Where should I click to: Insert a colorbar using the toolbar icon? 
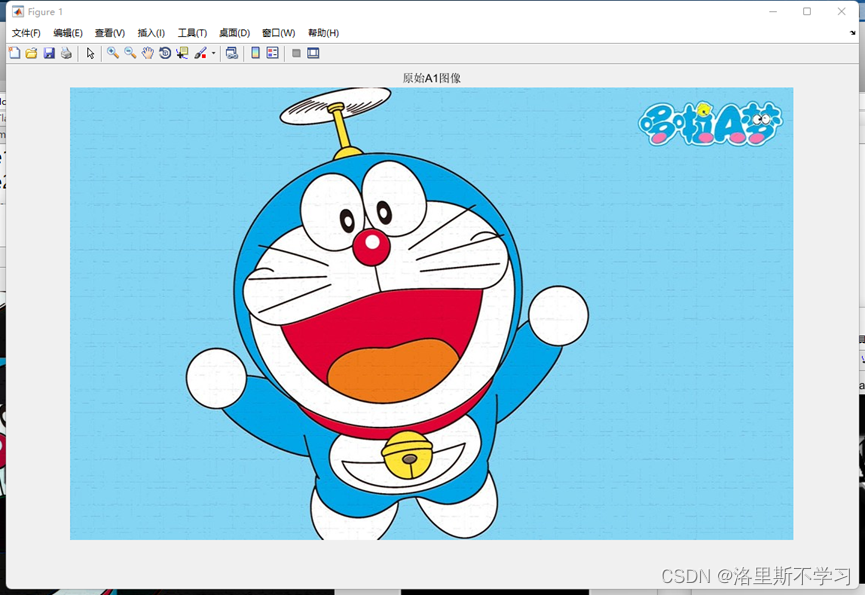[x=255, y=53]
